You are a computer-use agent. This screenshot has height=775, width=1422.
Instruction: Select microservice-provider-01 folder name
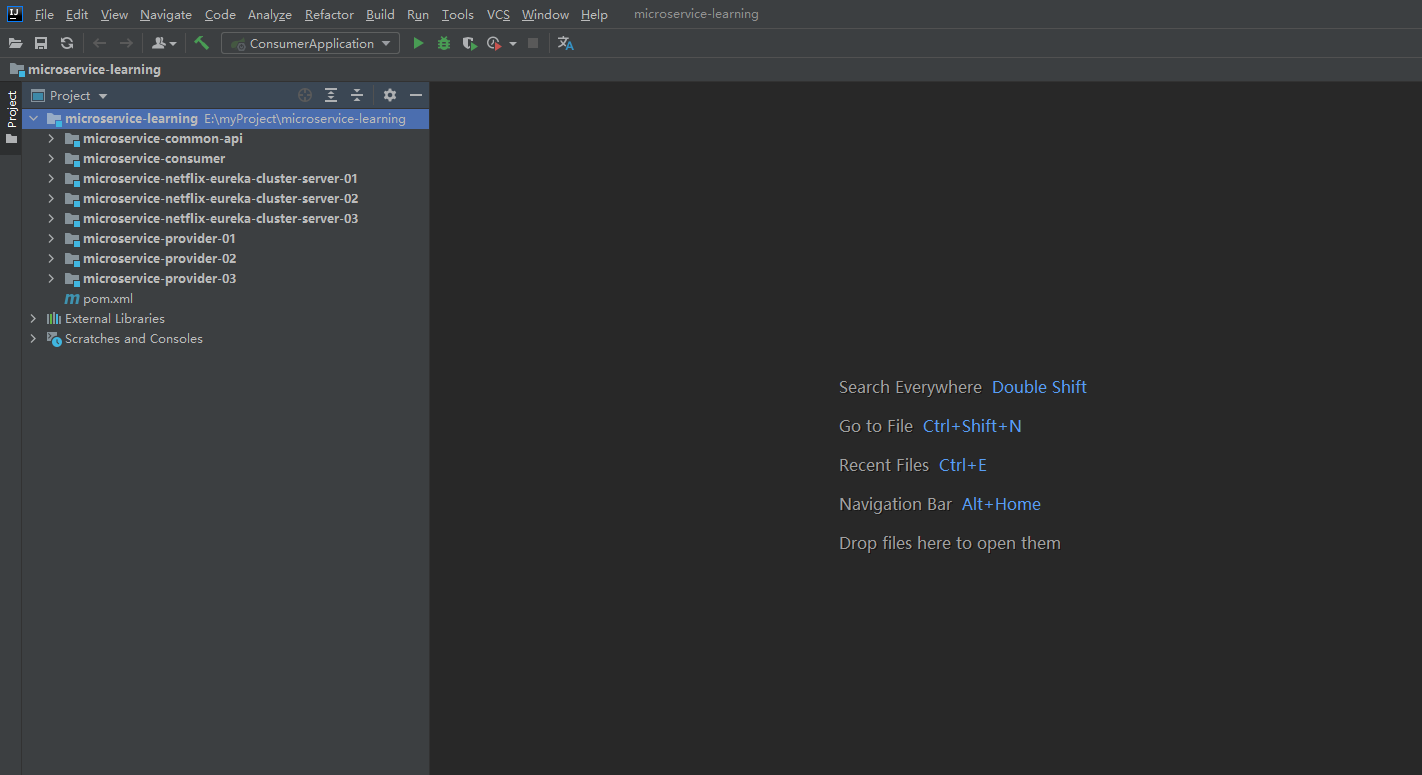click(x=160, y=238)
